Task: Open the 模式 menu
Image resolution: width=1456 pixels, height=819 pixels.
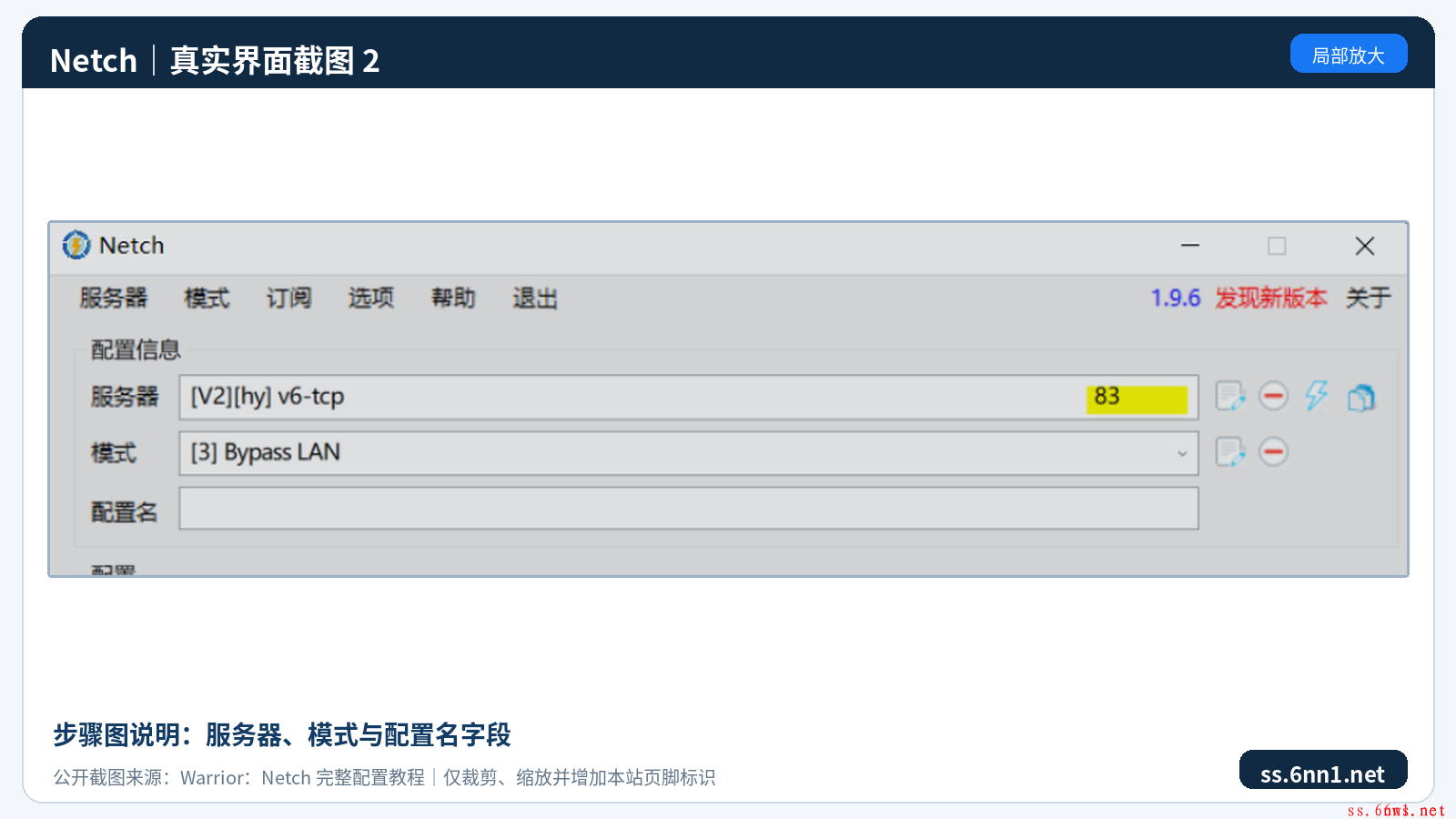Action: (x=207, y=298)
